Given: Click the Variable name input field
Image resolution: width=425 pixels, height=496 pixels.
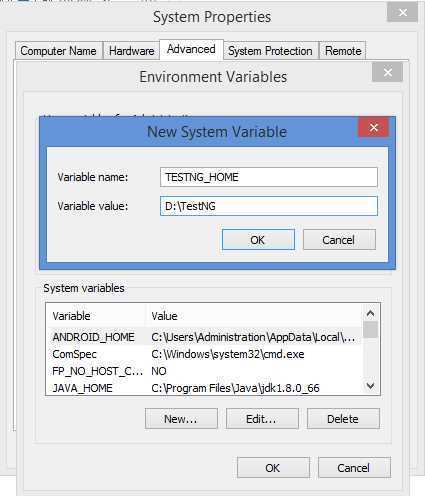Looking at the screenshot, I should [x=269, y=177].
